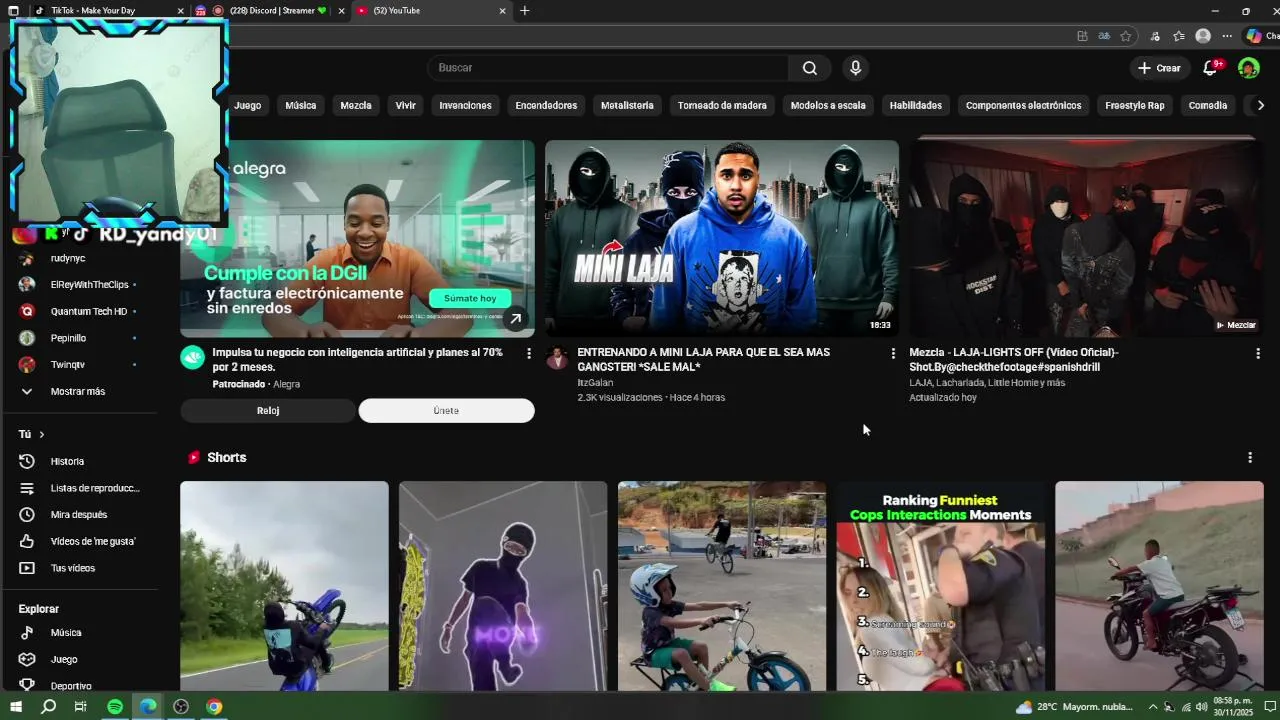Toggle the translate/read aloud address bar icon
1280x720 pixels.
tap(1104, 36)
